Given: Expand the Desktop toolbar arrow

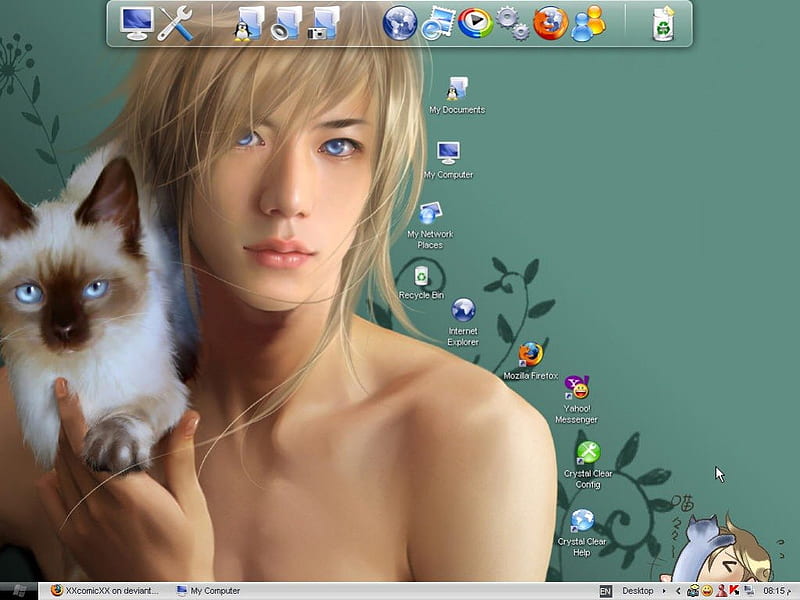Looking at the screenshot, I should (x=664, y=591).
